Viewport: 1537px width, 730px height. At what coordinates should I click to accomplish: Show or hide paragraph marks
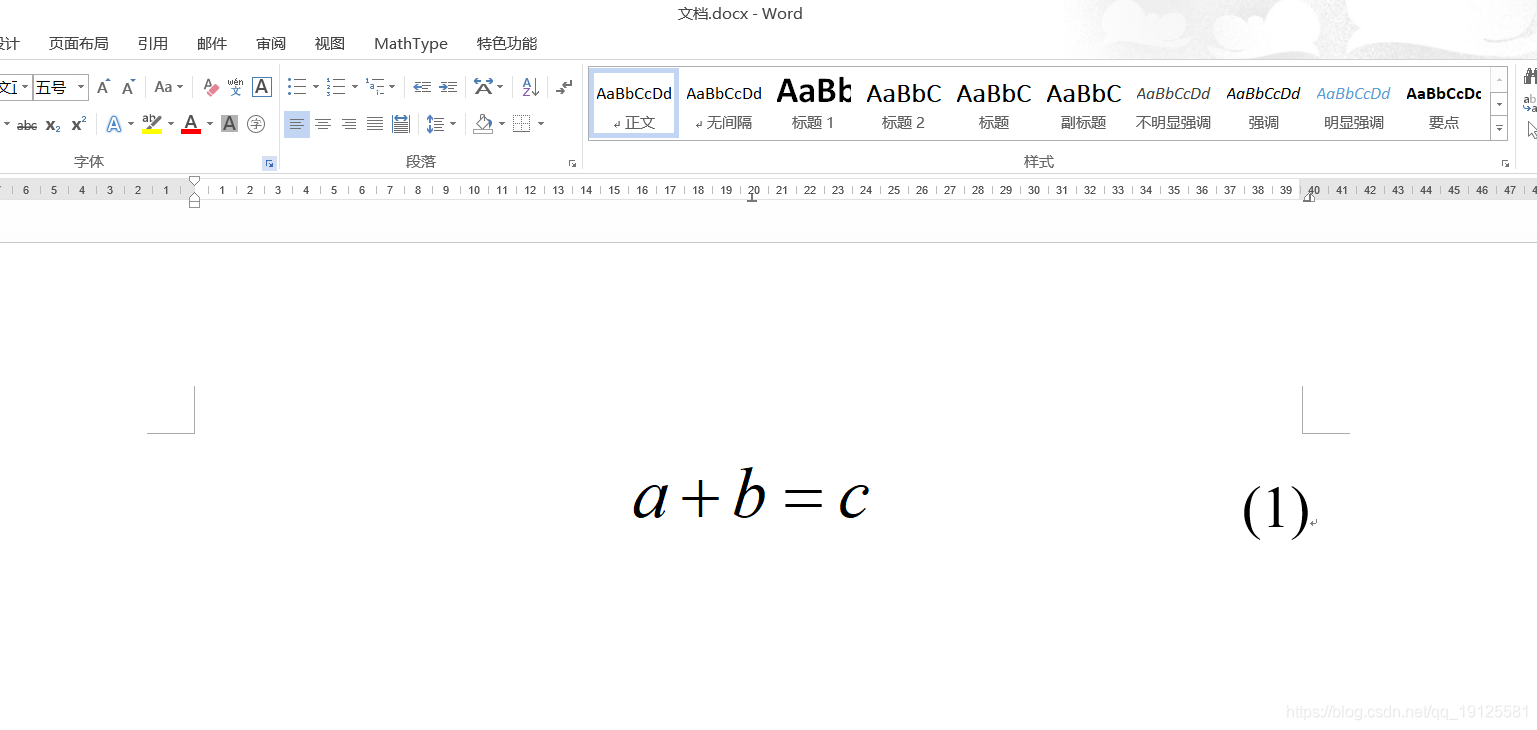coord(565,87)
